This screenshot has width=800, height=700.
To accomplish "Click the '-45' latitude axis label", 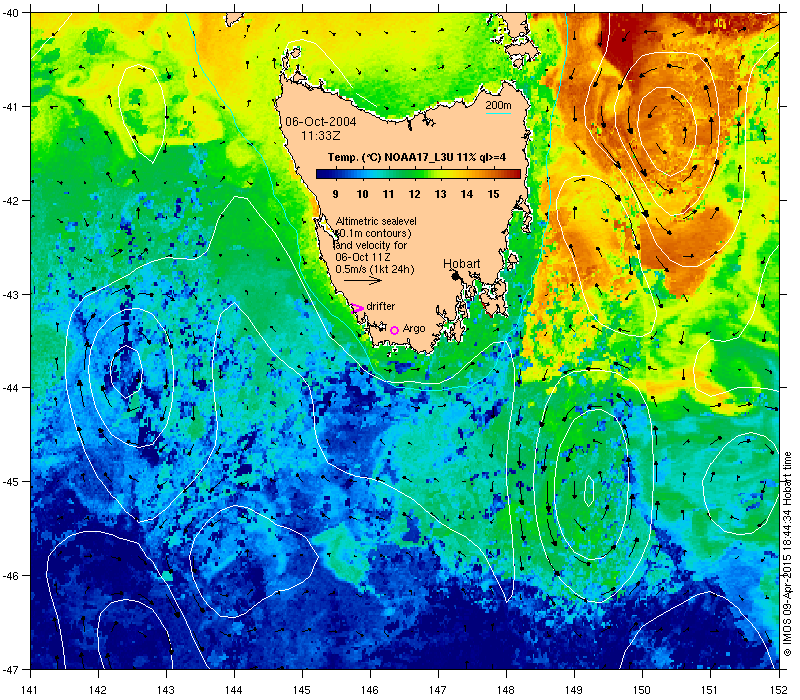I will click(10, 482).
